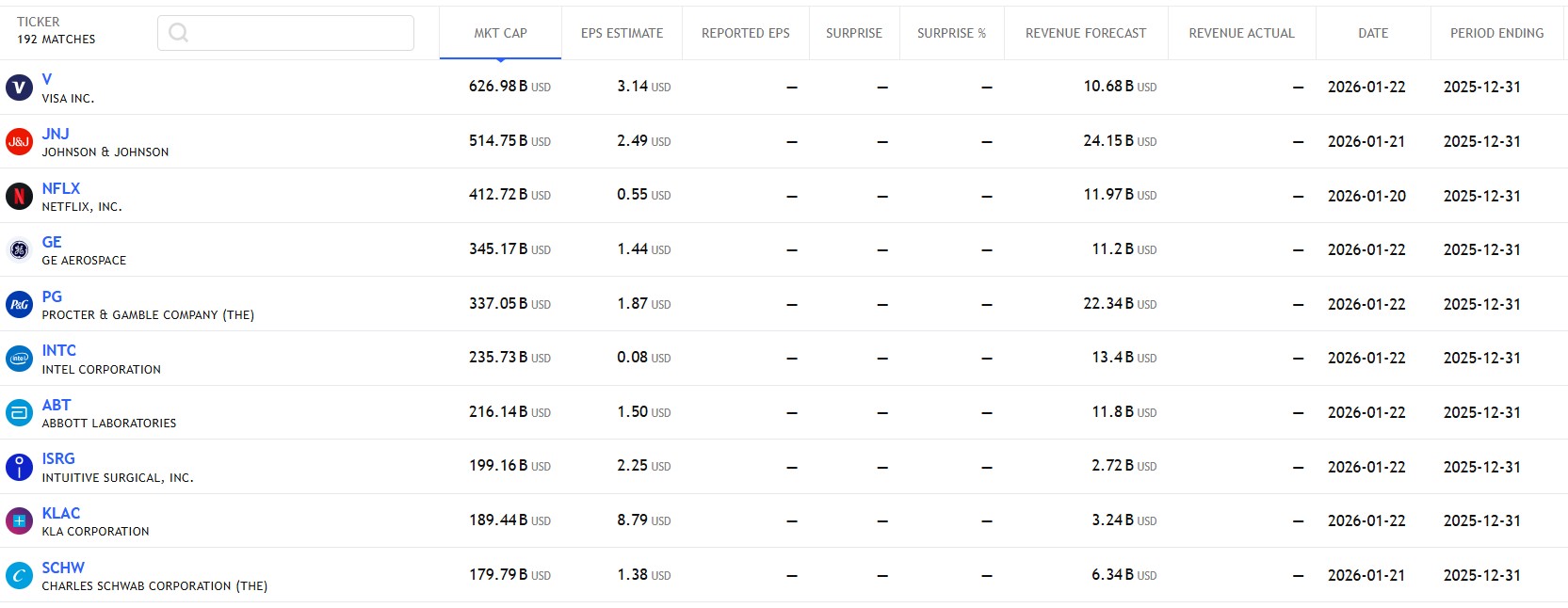Click the Charles Schwab logo icon
1568x608 pixels.
(x=19, y=575)
